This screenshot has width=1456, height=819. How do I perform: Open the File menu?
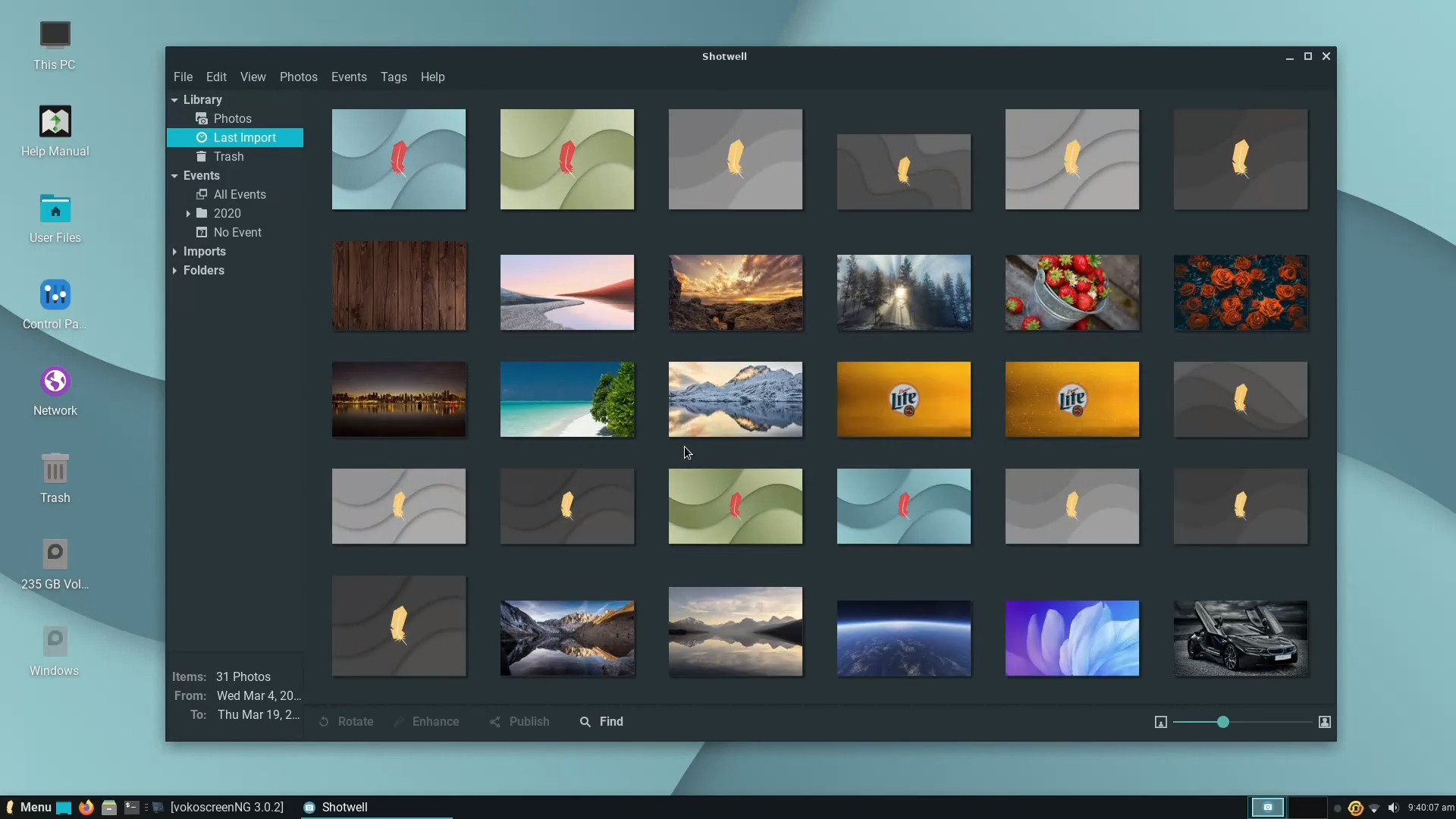[183, 77]
